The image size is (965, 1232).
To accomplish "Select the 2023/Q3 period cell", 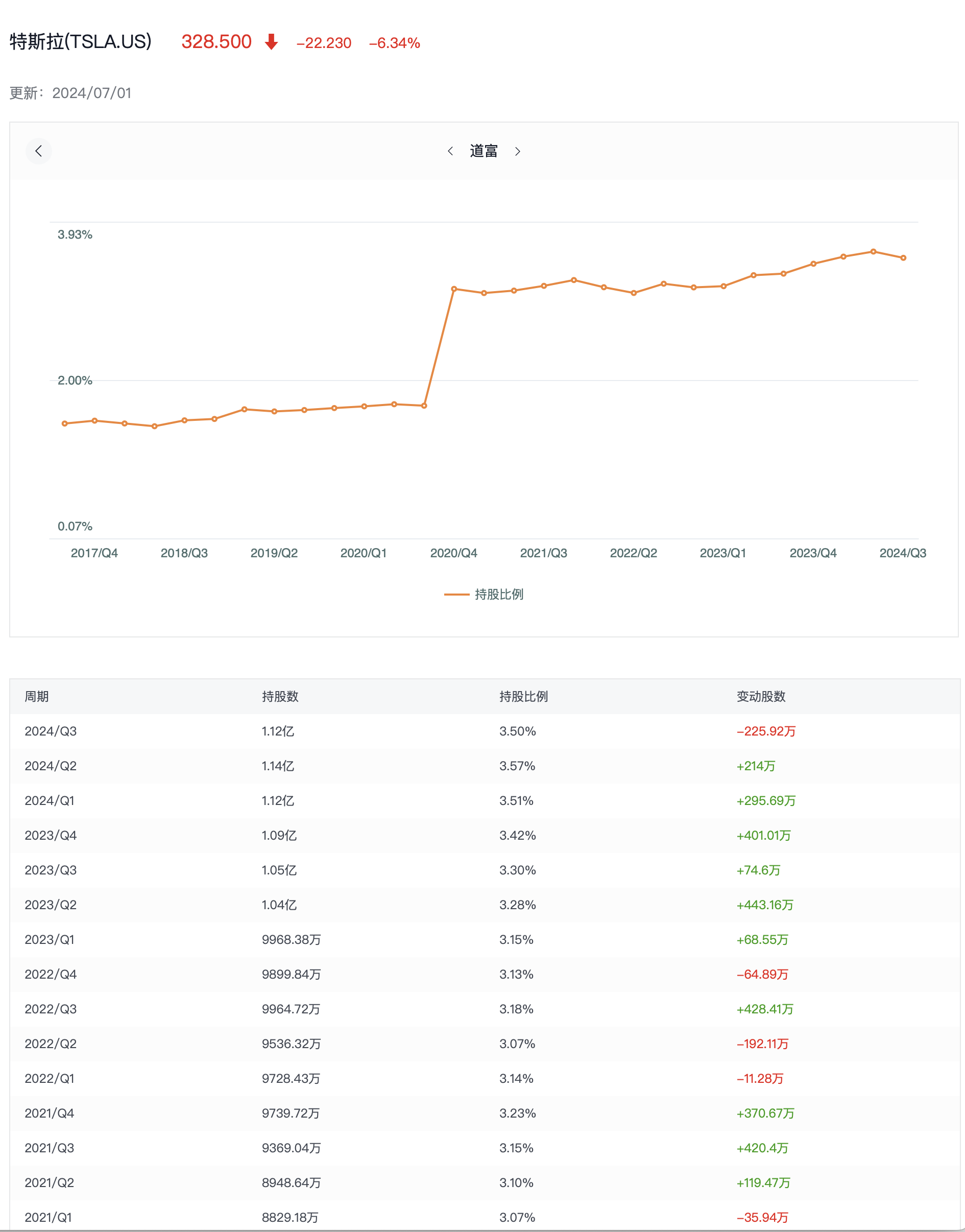I will pos(51,870).
